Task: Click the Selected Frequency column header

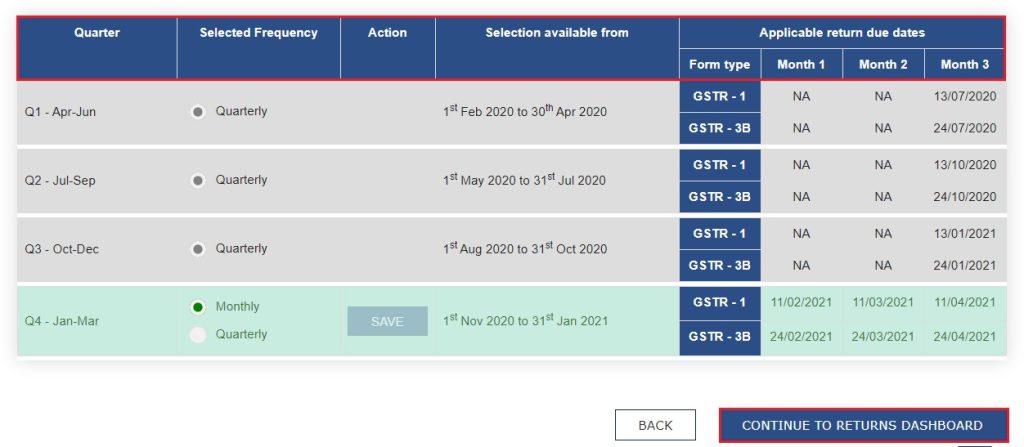Action: point(258,33)
